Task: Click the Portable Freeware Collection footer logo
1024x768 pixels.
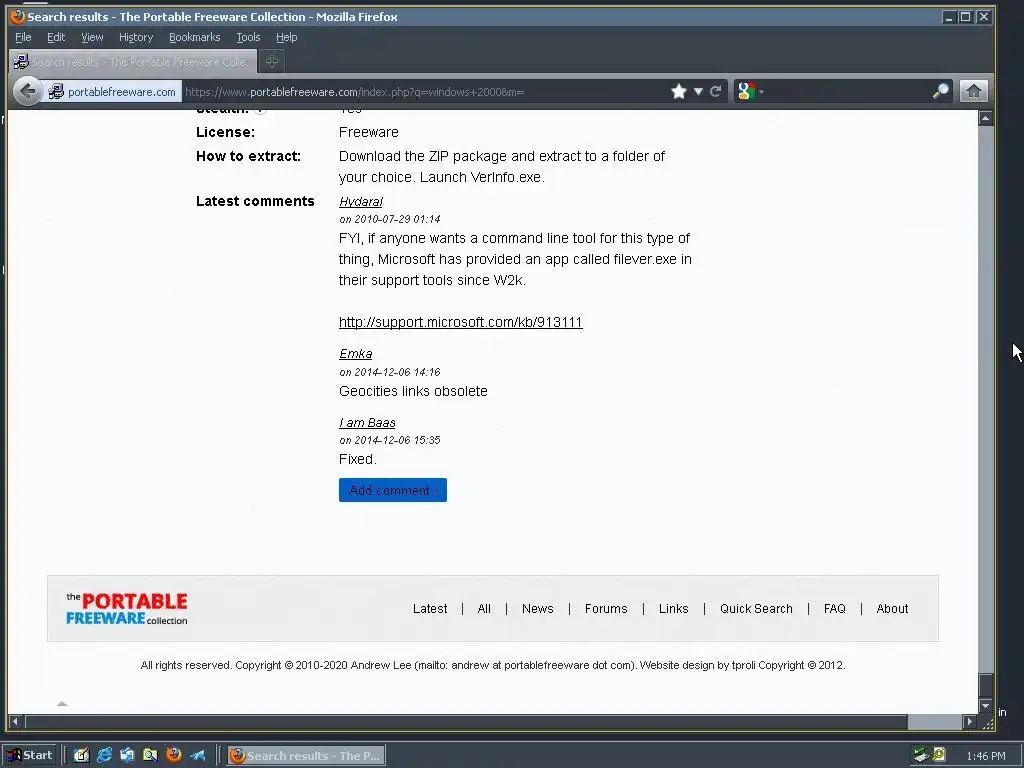Action: 127,609
